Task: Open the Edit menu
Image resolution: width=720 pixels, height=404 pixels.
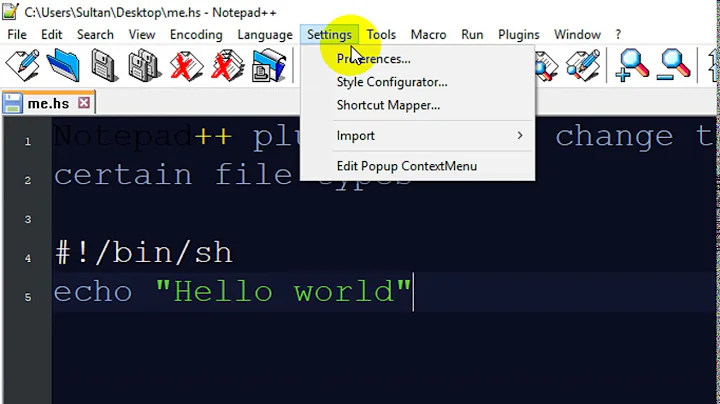Action: click(51, 34)
